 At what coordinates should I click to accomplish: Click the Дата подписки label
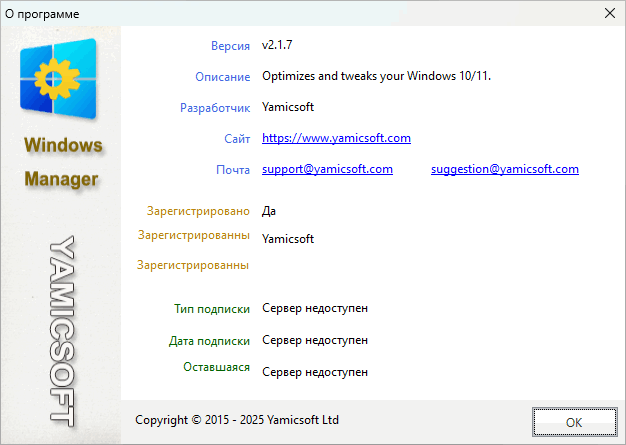click(x=209, y=341)
